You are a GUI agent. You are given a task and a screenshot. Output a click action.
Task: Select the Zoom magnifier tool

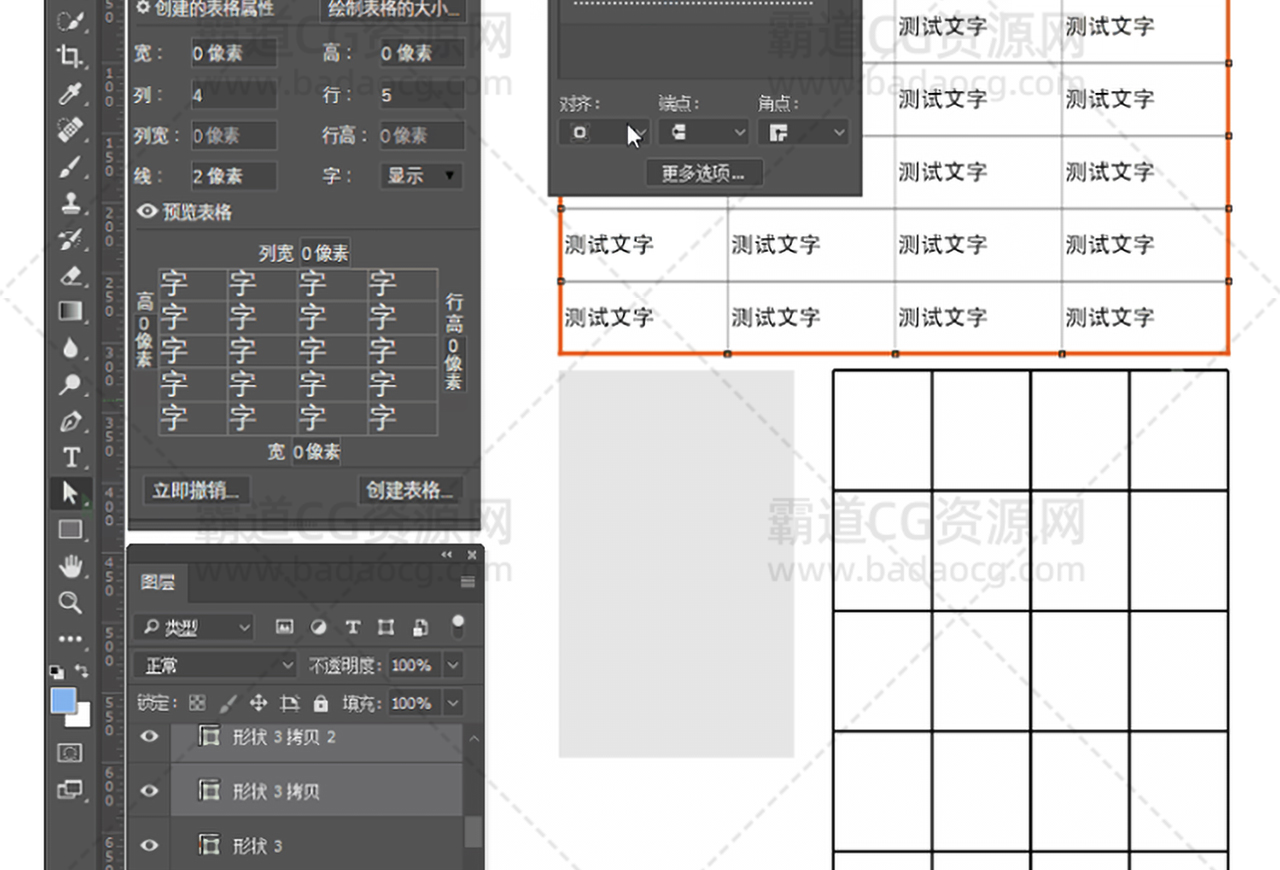point(70,602)
